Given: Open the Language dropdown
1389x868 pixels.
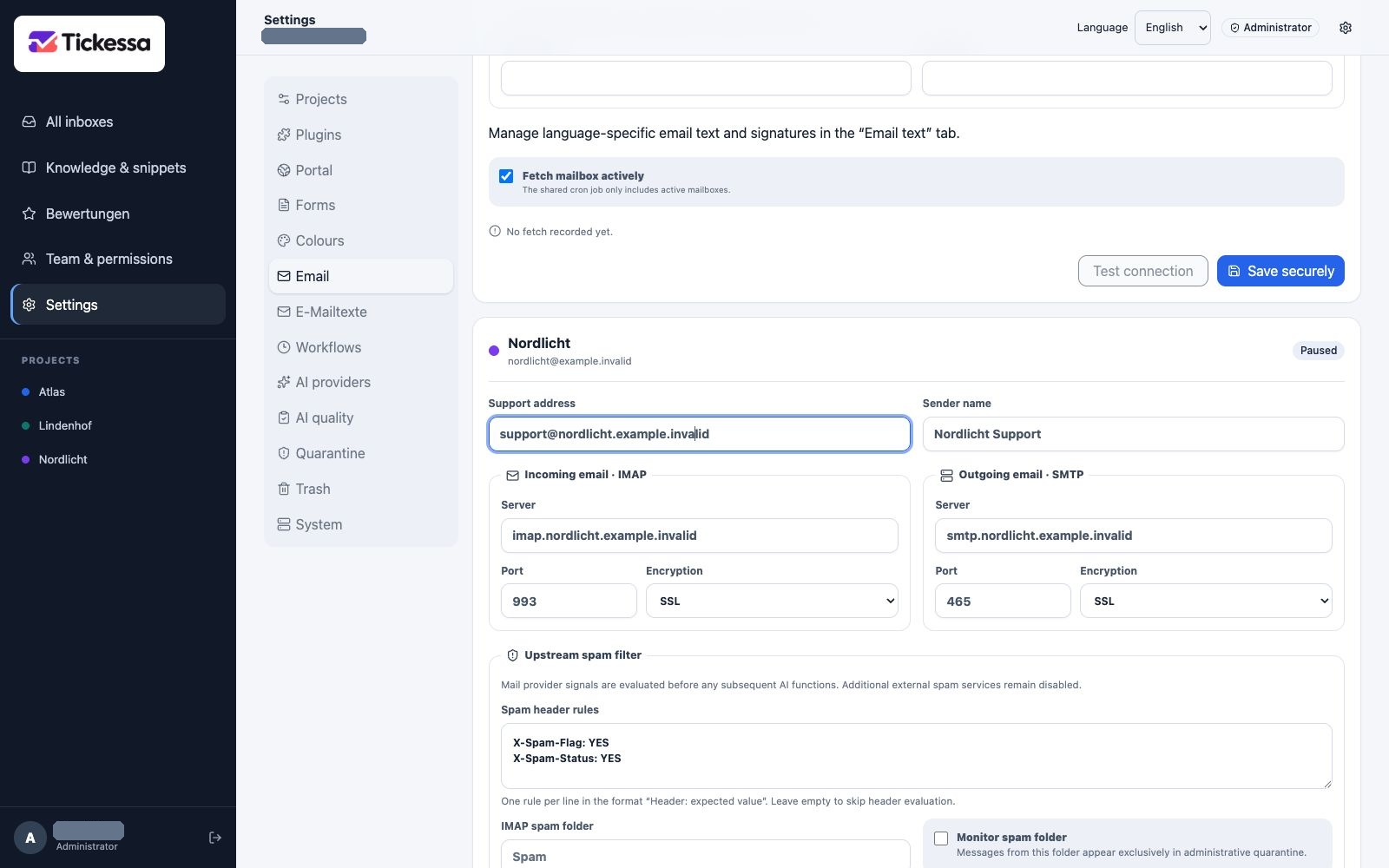Looking at the screenshot, I should click(x=1173, y=28).
